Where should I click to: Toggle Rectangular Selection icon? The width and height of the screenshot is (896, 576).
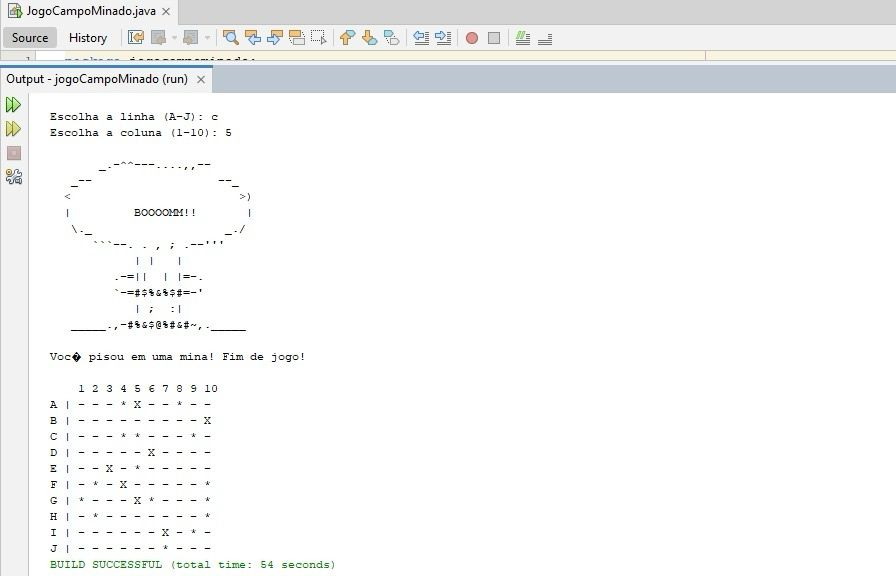(x=318, y=38)
